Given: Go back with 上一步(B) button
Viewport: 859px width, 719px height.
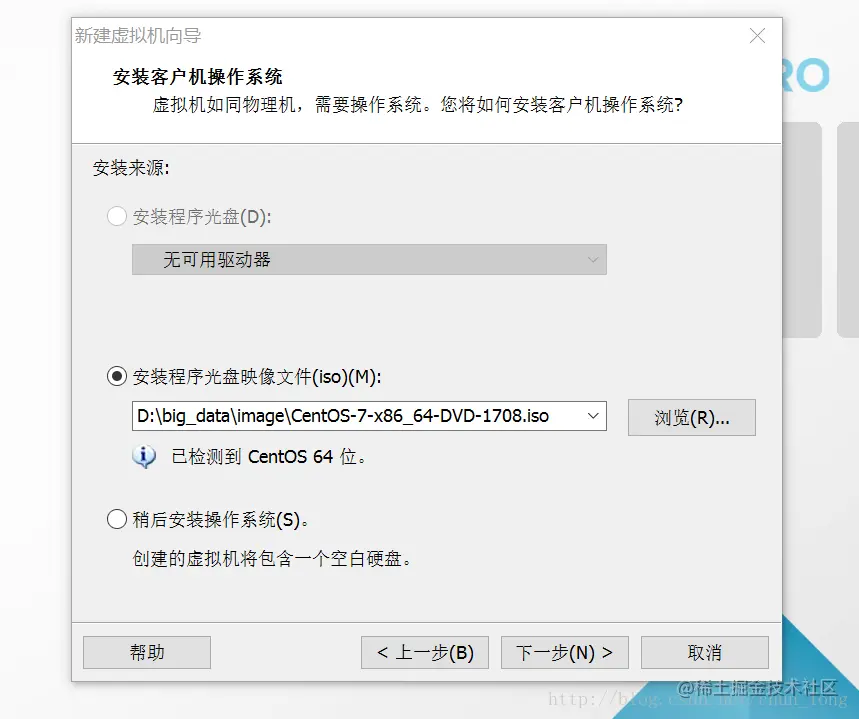Looking at the screenshot, I should (425, 652).
